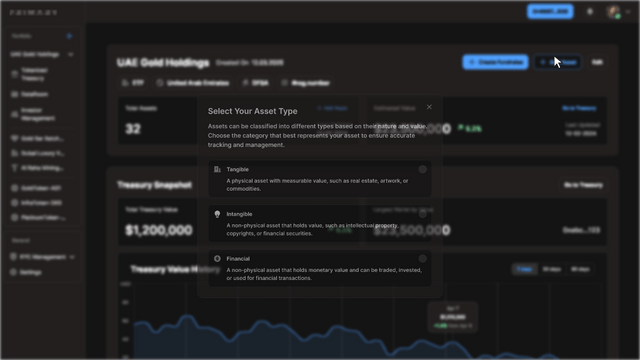Expand the profile dropdown chevron
Viewport: 640px width, 360px height.
coord(628,12)
